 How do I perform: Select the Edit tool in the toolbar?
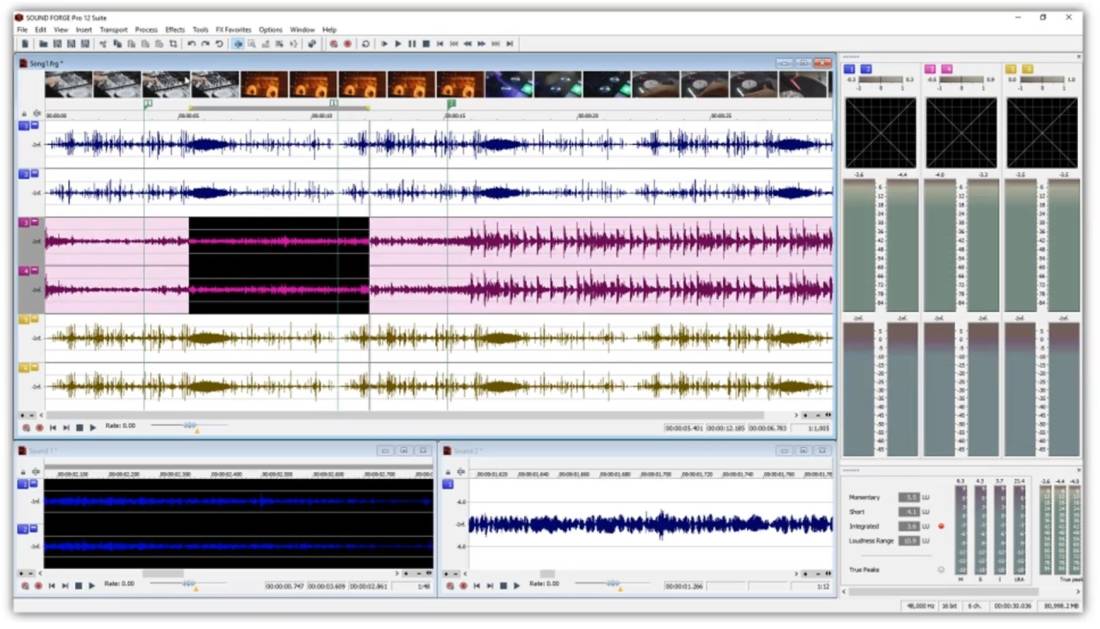click(x=239, y=44)
